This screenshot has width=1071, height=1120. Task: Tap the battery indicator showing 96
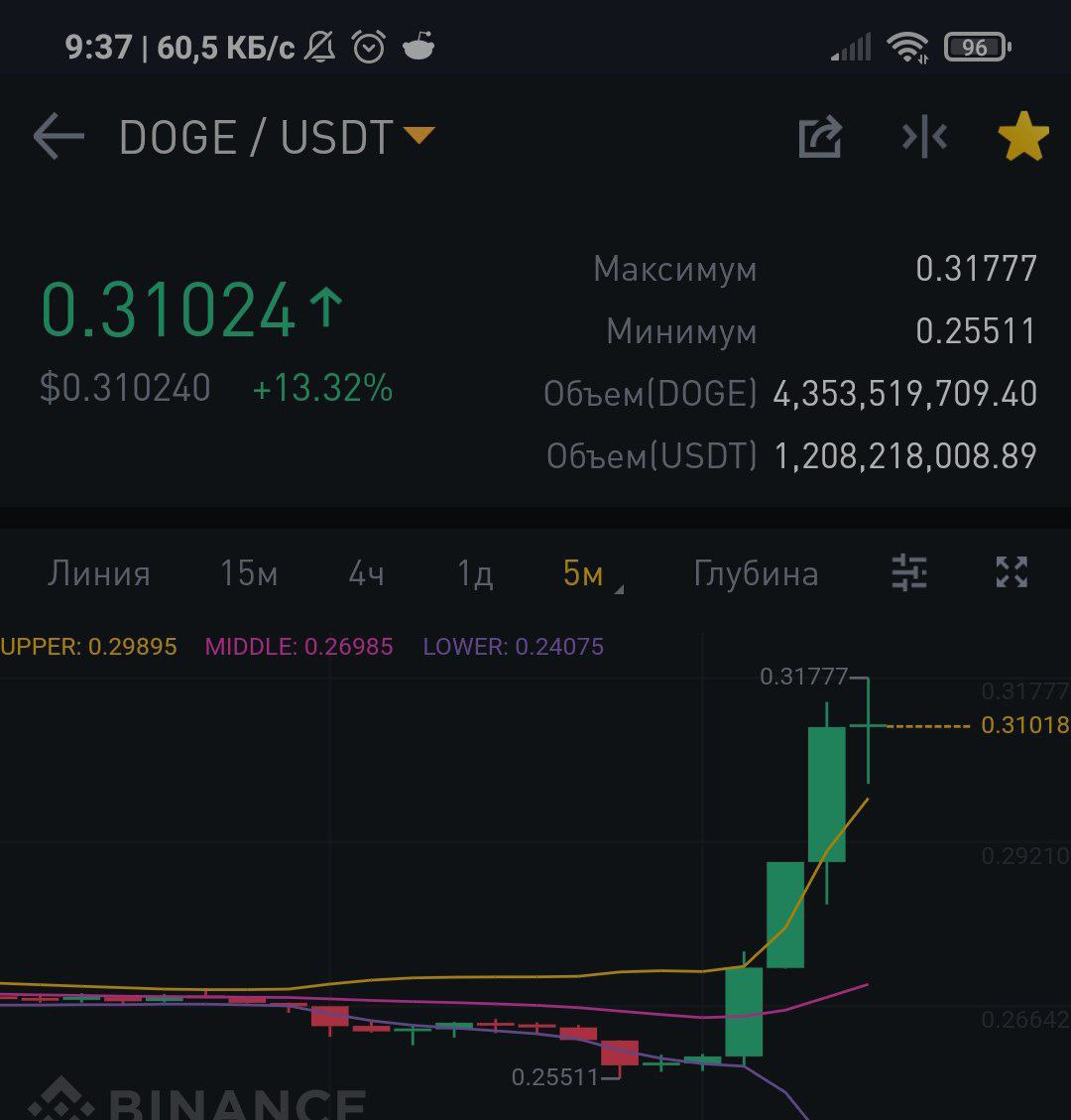point(978,48)
